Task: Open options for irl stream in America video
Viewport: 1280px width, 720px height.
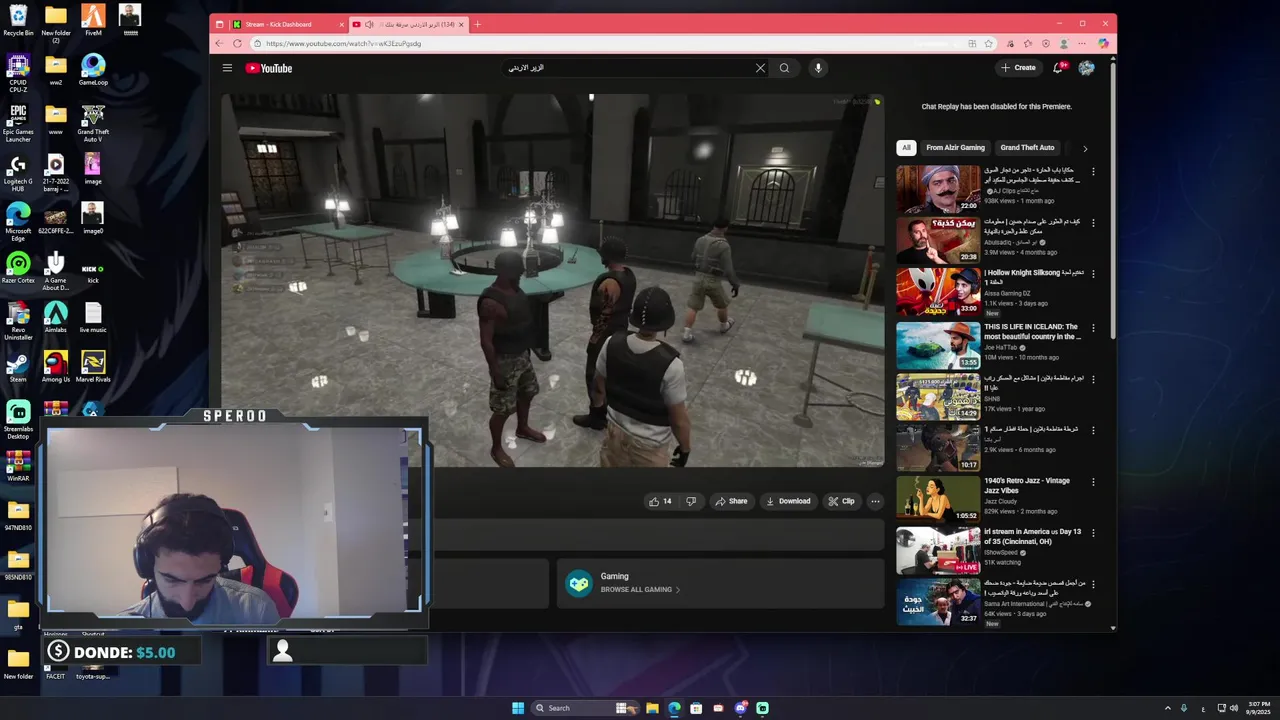Action: click(x=1093, y=533)
